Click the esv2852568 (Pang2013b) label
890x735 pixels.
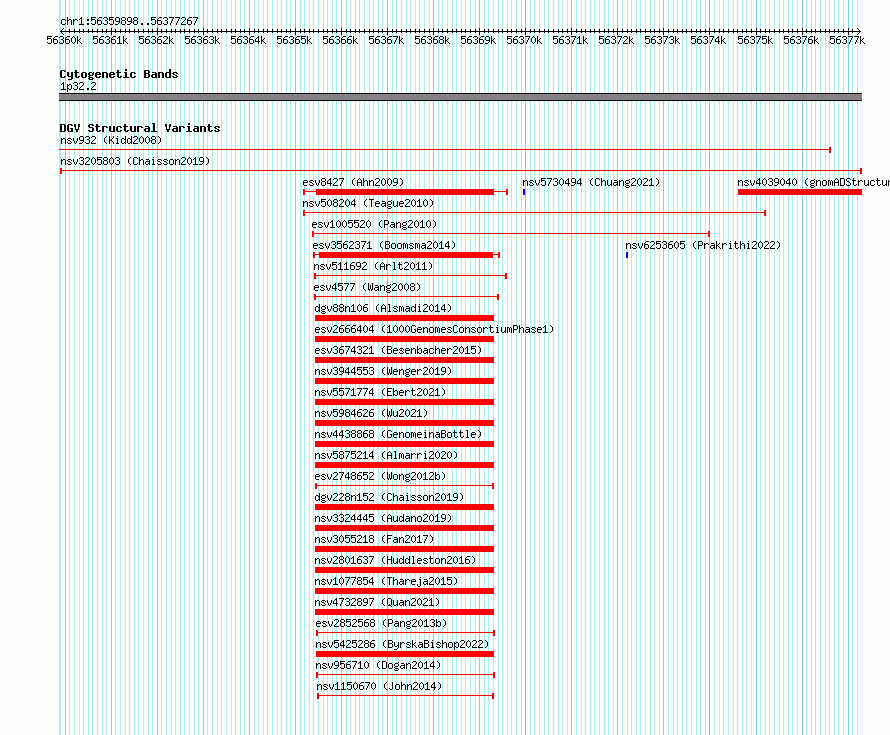[x=381, y=623]
